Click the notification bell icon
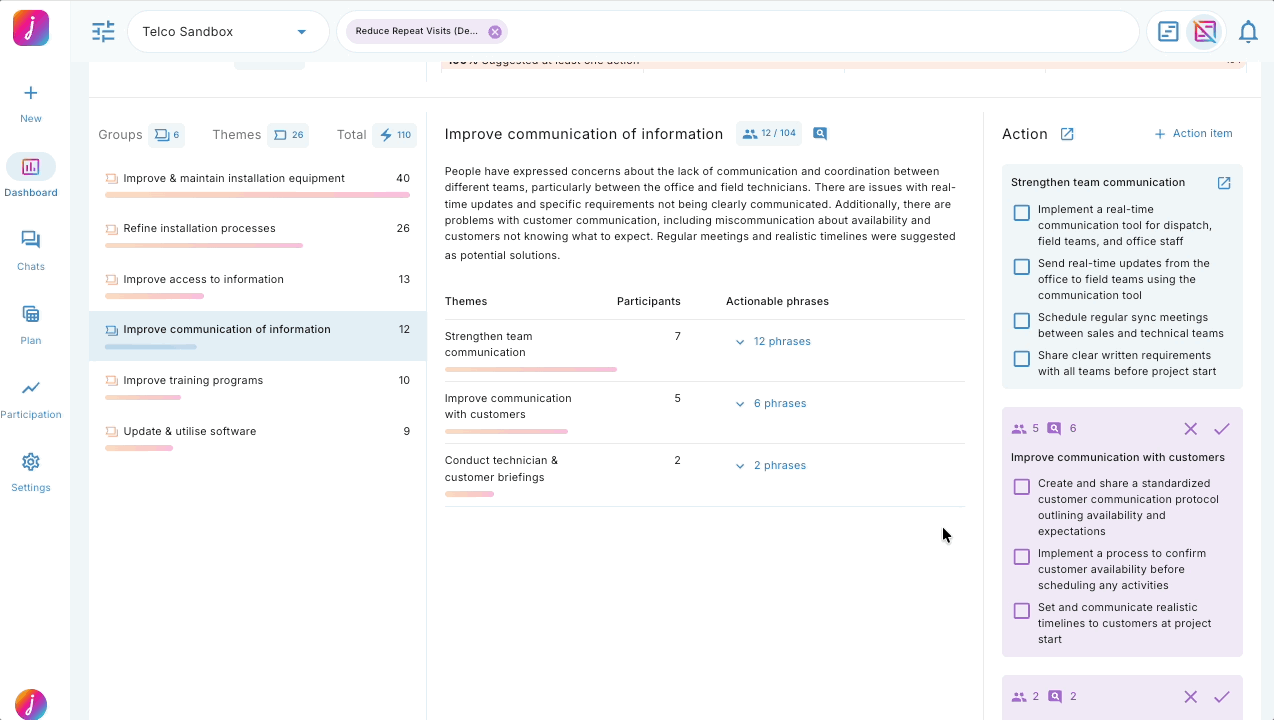Viewport: 1274px width, 720px height. pyautogui.click(x=1247, y=32)
